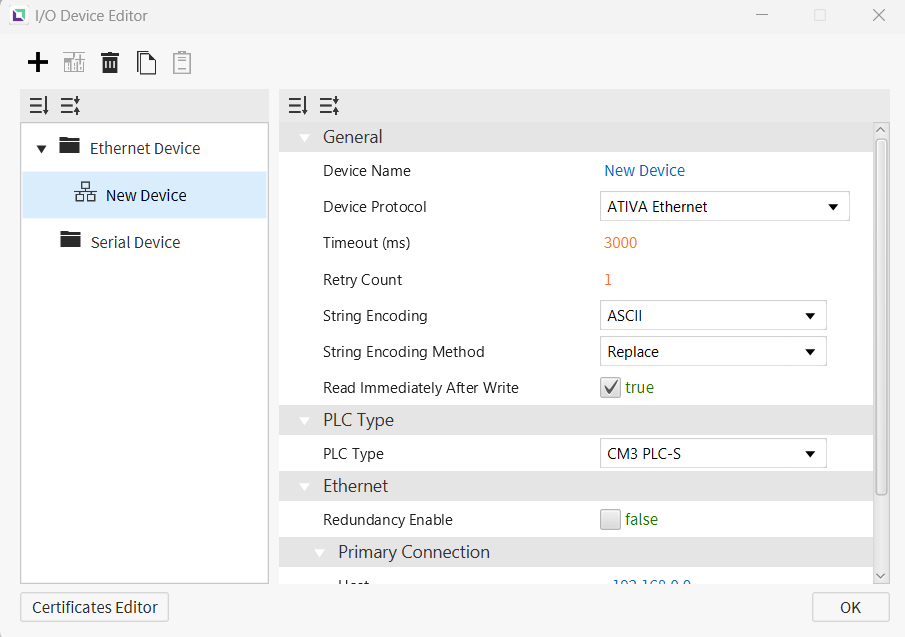
Task: Minimize the I/O Device Editor window
Action: [762, 15]
